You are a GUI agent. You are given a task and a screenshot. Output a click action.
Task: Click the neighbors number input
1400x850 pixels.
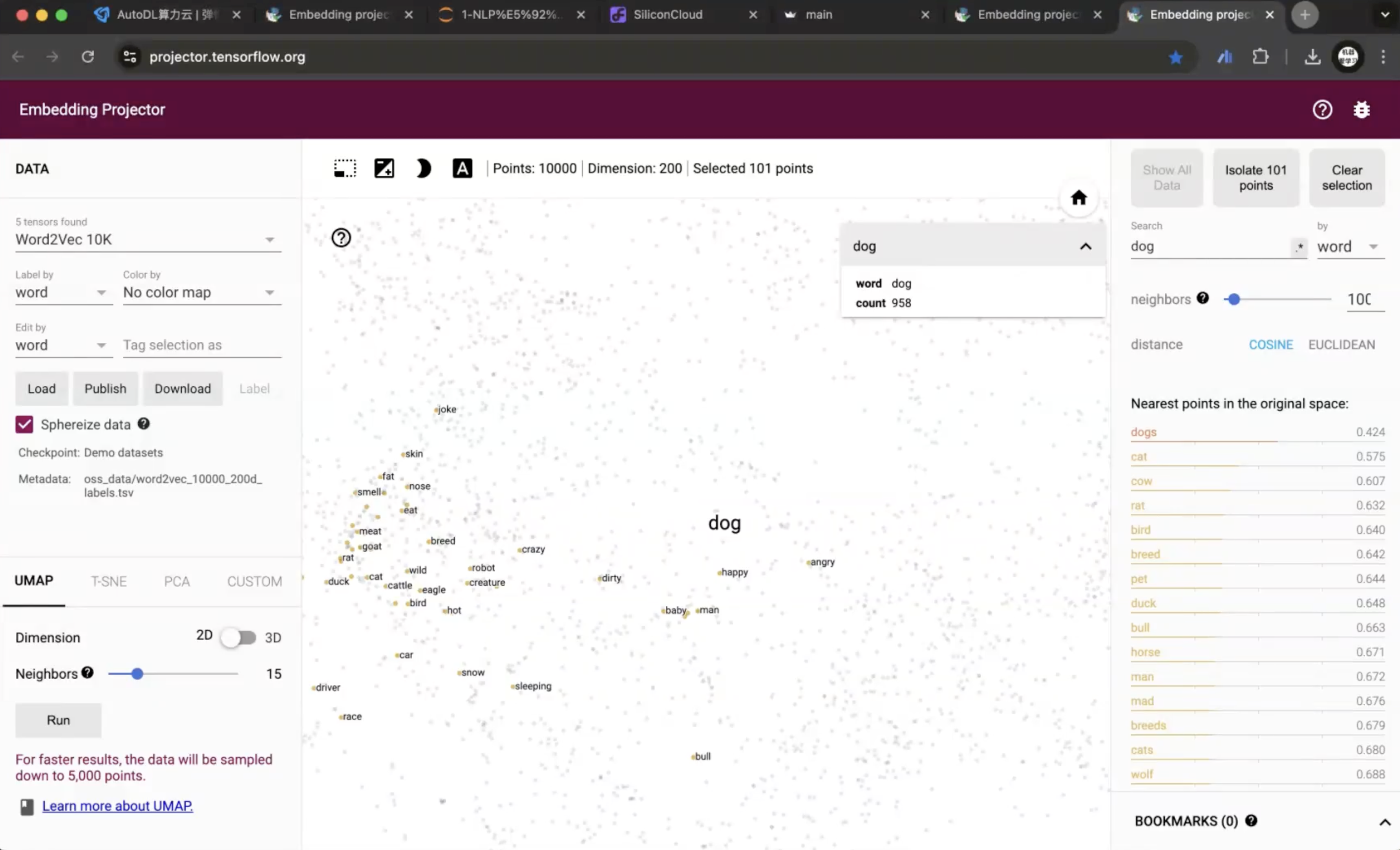pyautogui.click(x=1365, y=299)
